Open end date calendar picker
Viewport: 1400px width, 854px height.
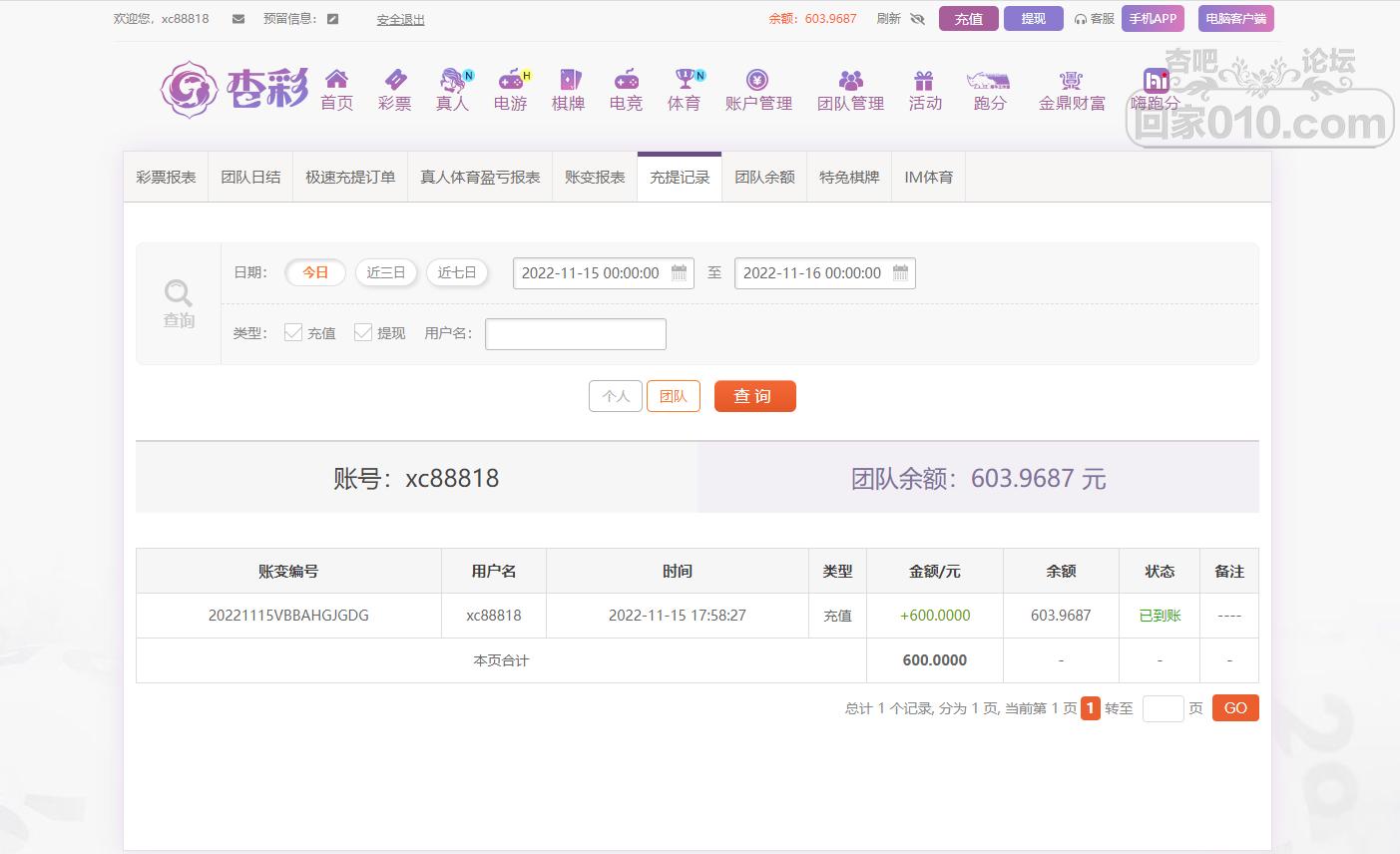900,272
